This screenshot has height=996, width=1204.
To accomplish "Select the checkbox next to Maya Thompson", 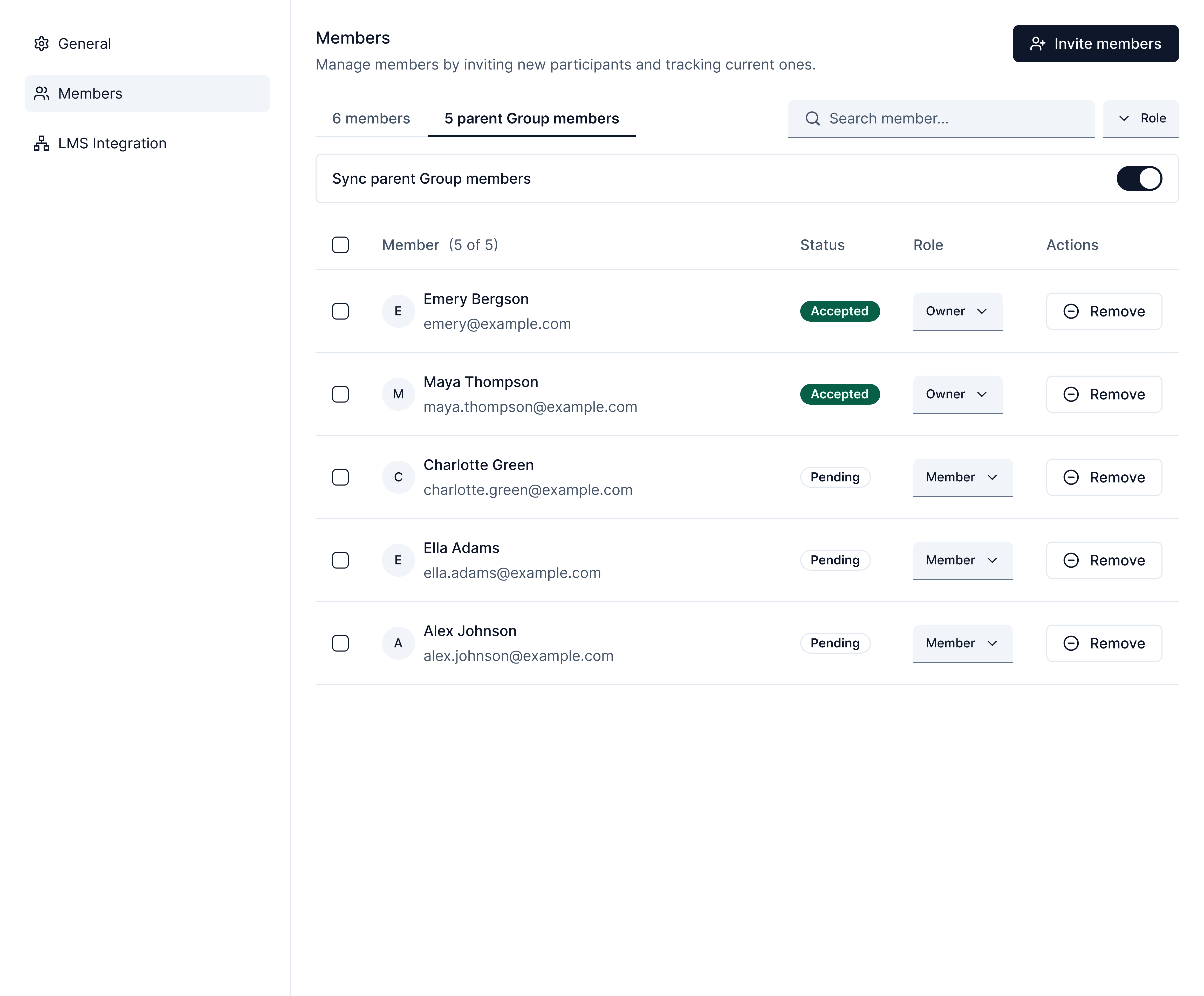I will [x=340, y=394].
